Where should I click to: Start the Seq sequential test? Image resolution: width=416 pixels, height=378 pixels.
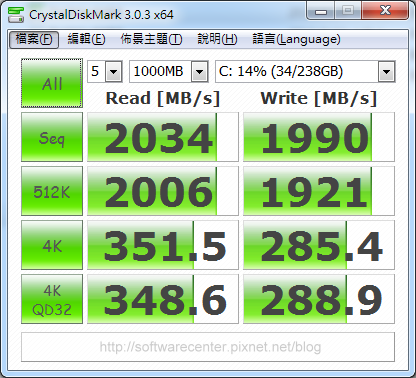tap(52, 137)
